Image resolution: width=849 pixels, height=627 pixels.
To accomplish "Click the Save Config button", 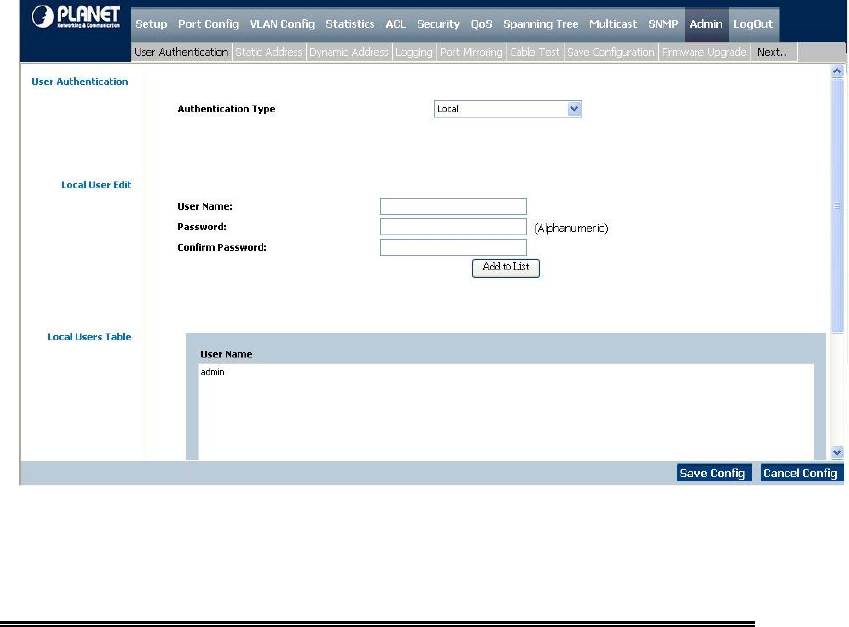I will pos(713,473).
